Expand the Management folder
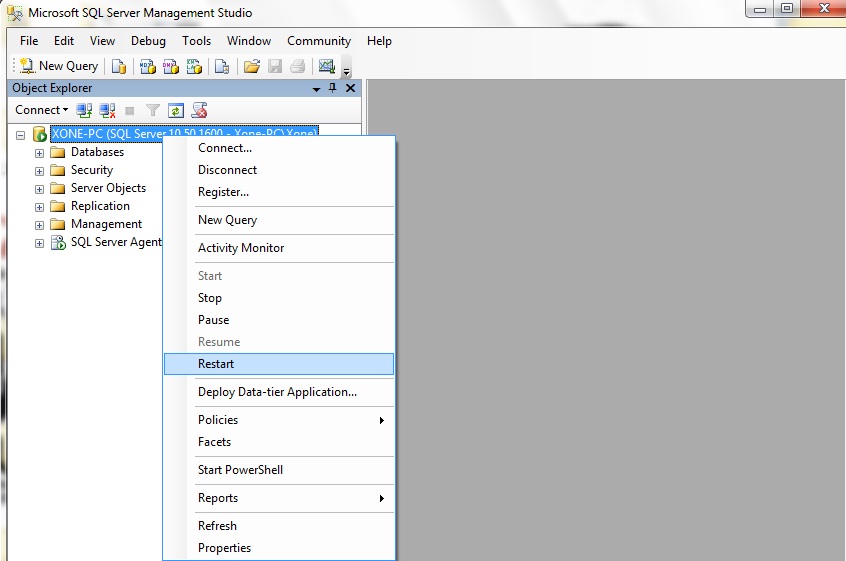This screenshot has height=561, width=846. 39,225
